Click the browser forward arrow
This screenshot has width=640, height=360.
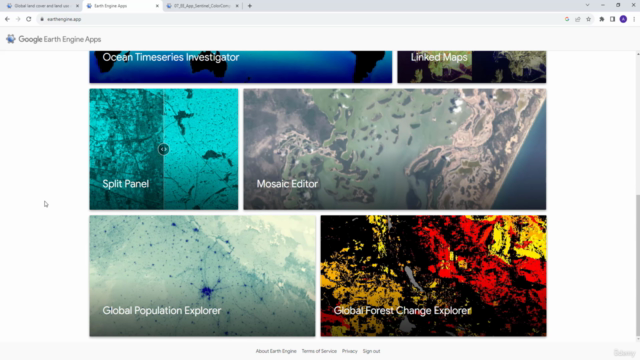[x=18, y=19]
